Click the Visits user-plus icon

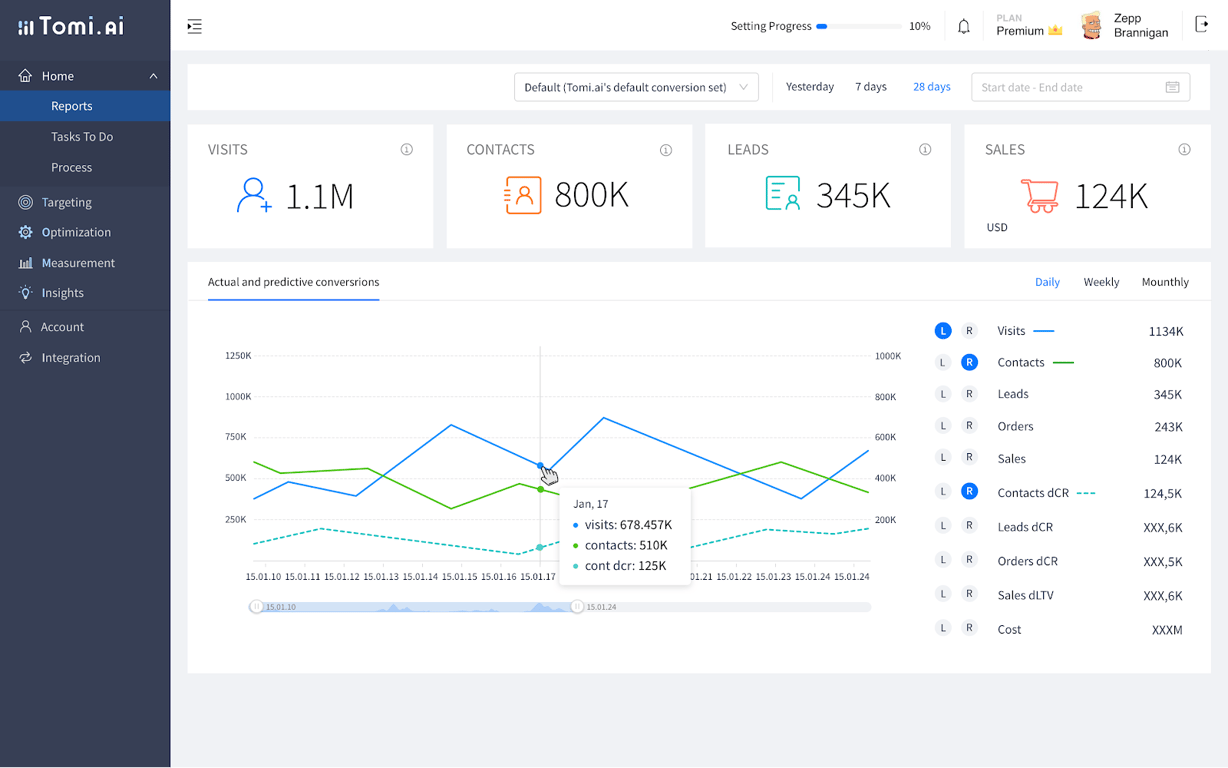[x=254, y=195]
